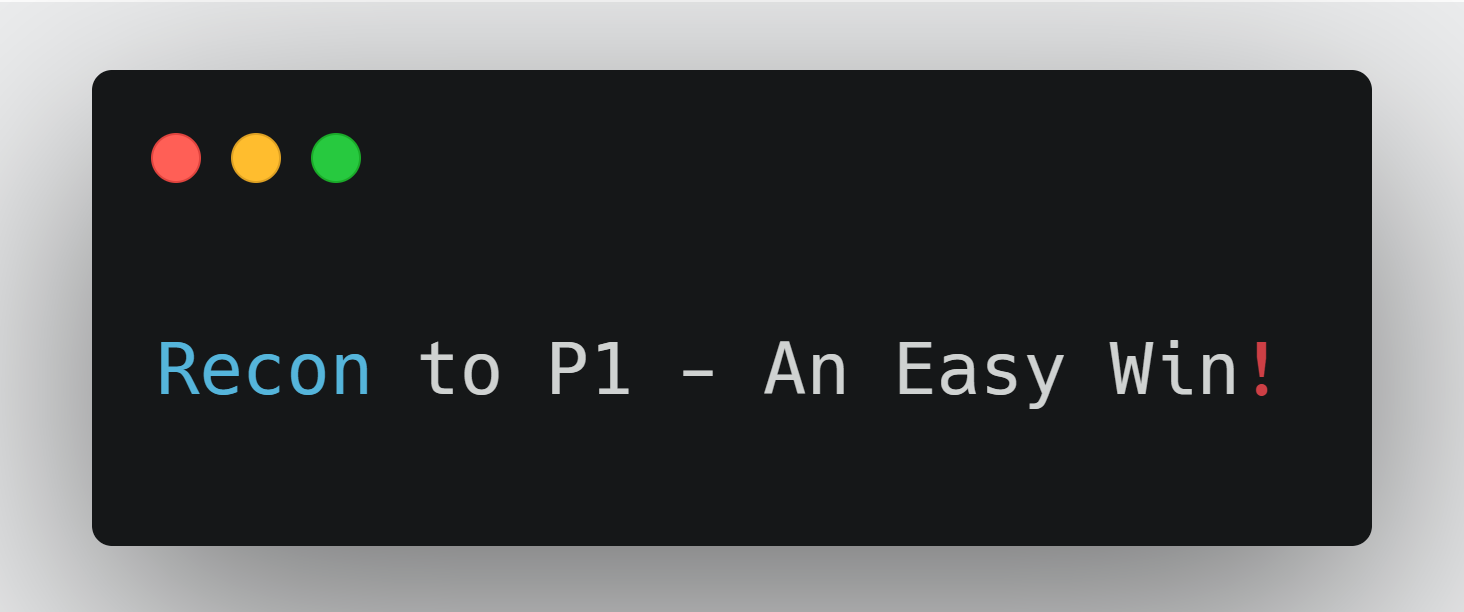The height and width of the screenshot is (612, 1464).
Task: Click the capital R in Recon
Action: pyautogui.click(x=178, y=371)
